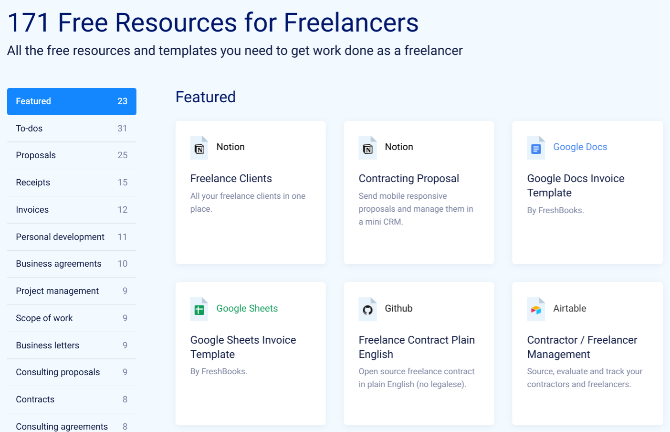The image size is (670, 432).
Task: Click the count 15 beside Receipts
Action: [122, 182]
